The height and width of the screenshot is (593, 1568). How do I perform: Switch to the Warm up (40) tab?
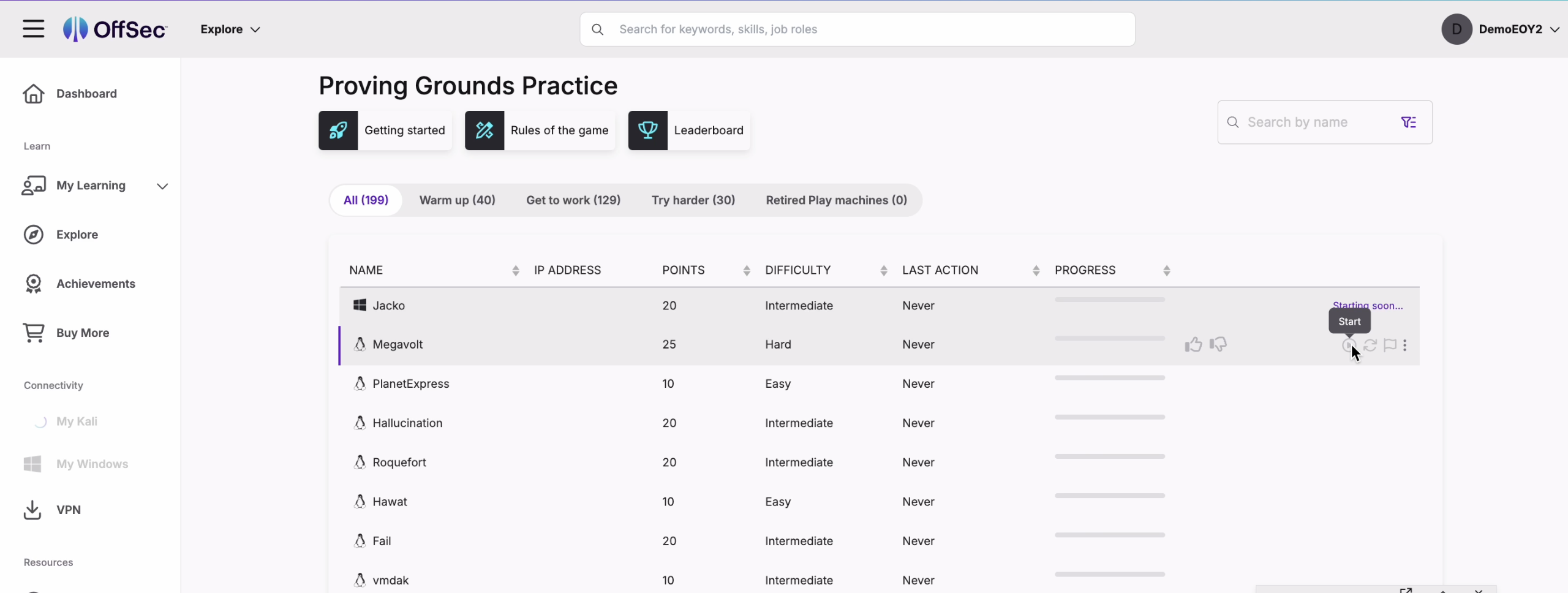tap(458, 200)
